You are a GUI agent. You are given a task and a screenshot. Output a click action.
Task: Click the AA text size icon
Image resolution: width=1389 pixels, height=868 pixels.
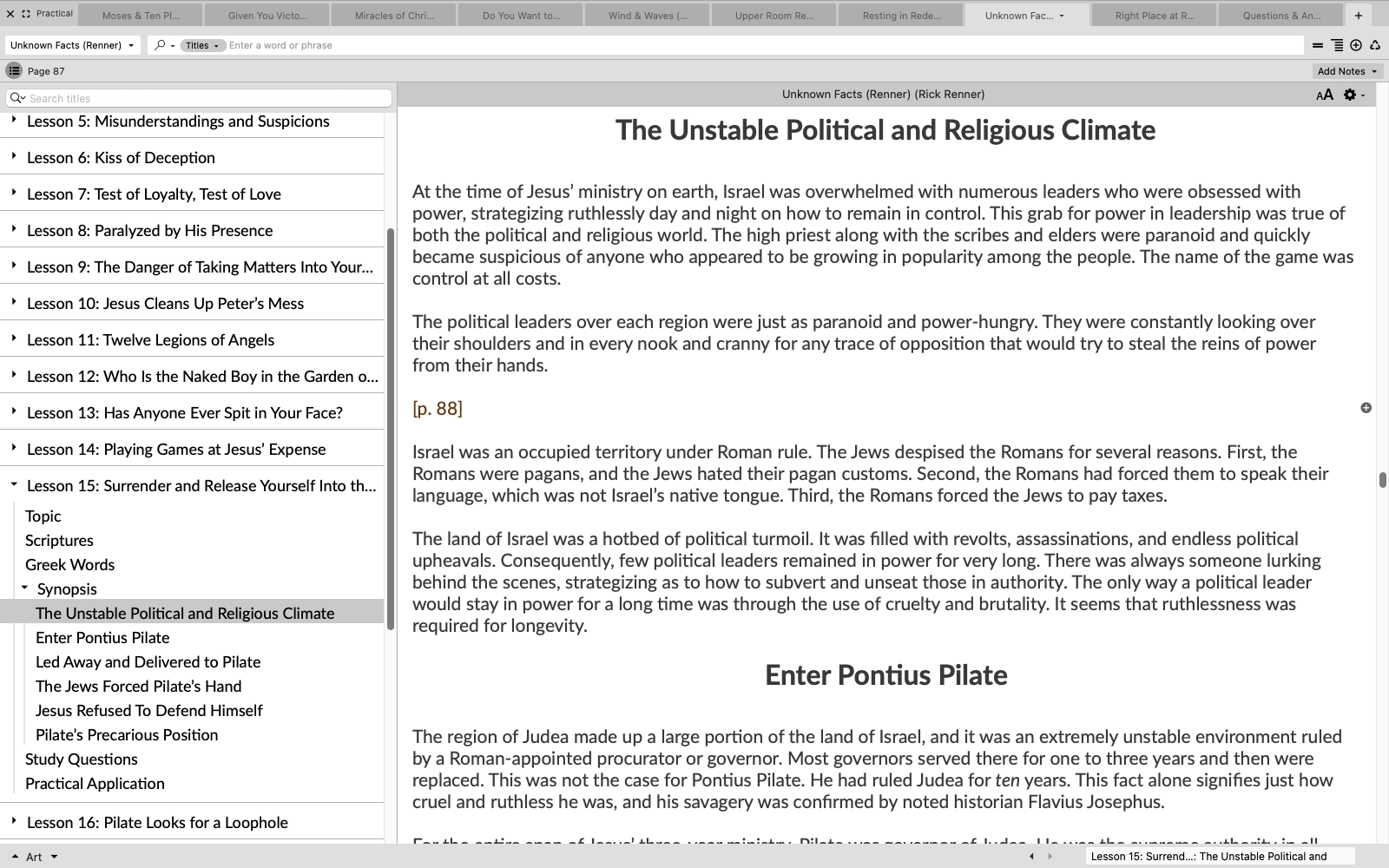(1325, 95)
